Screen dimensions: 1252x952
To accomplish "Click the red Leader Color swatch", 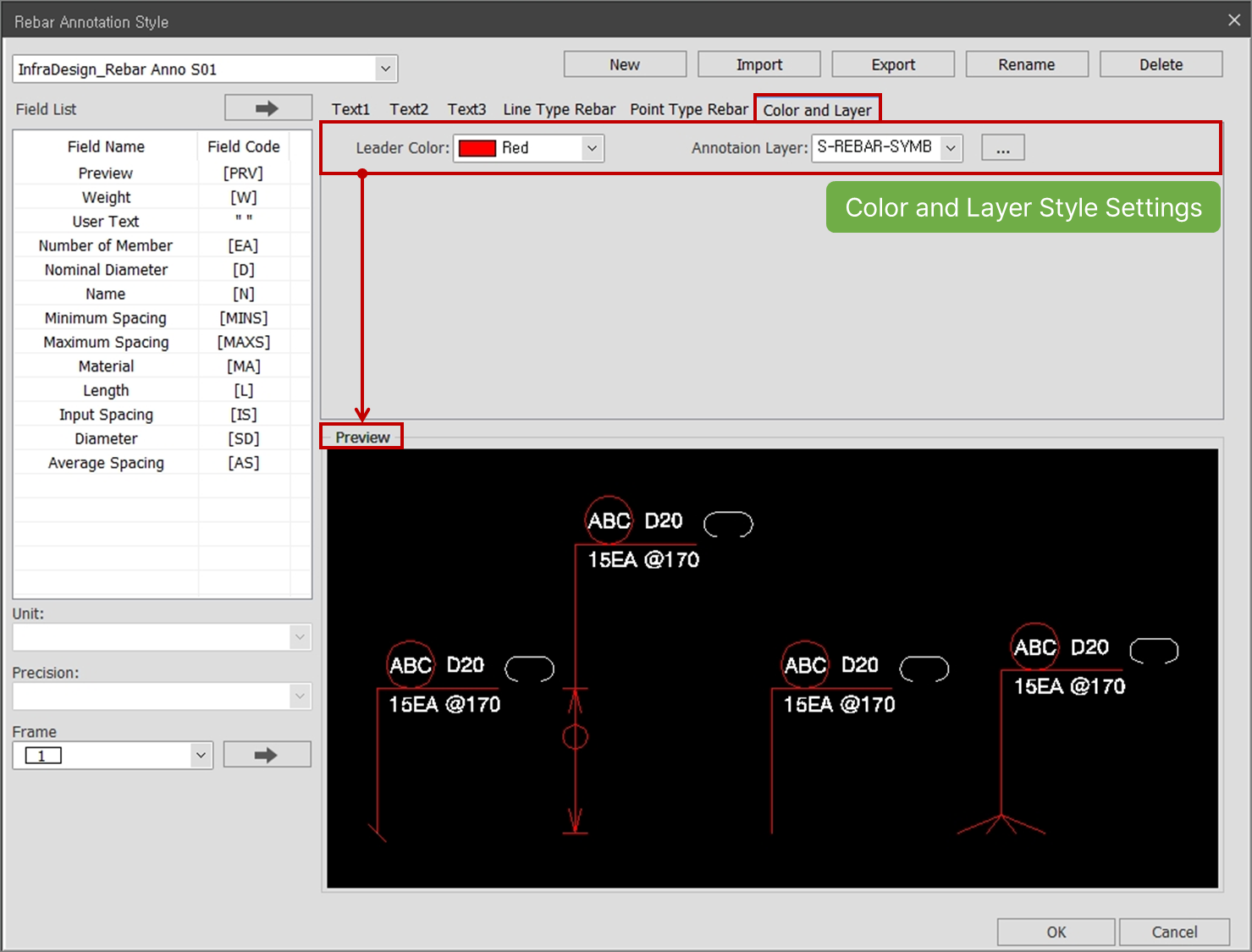I will (477, 148).
